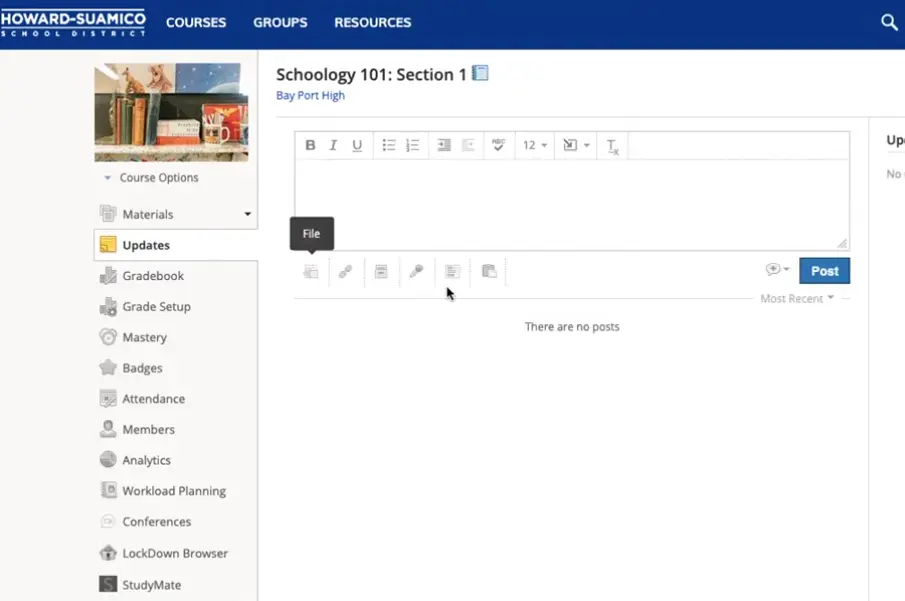Open the Gradebook section in sidebar
The width and height of the screenshot is (905, 601).
pyautogui.click(x=153, y=276)
